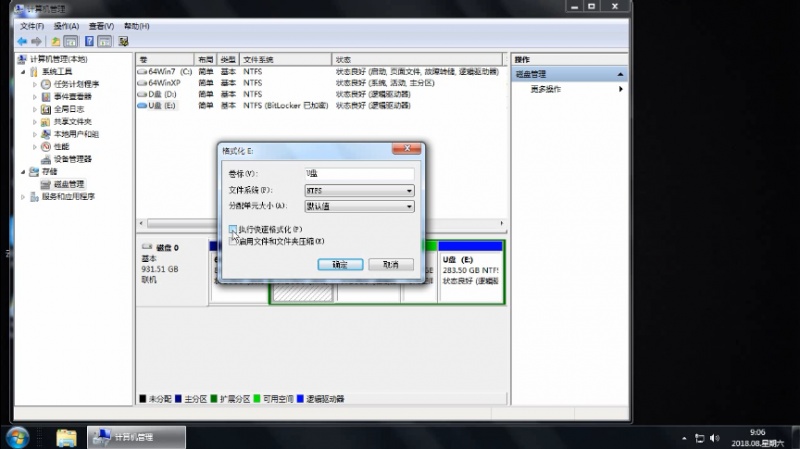800x449 pixels.
Task: Select the 64WinXP volume row
Action: [x=320, y=83]
